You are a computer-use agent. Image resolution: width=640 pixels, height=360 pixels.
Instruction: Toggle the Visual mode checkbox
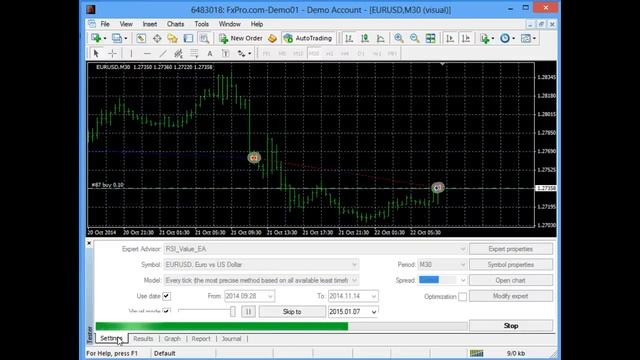click(167, 311)
